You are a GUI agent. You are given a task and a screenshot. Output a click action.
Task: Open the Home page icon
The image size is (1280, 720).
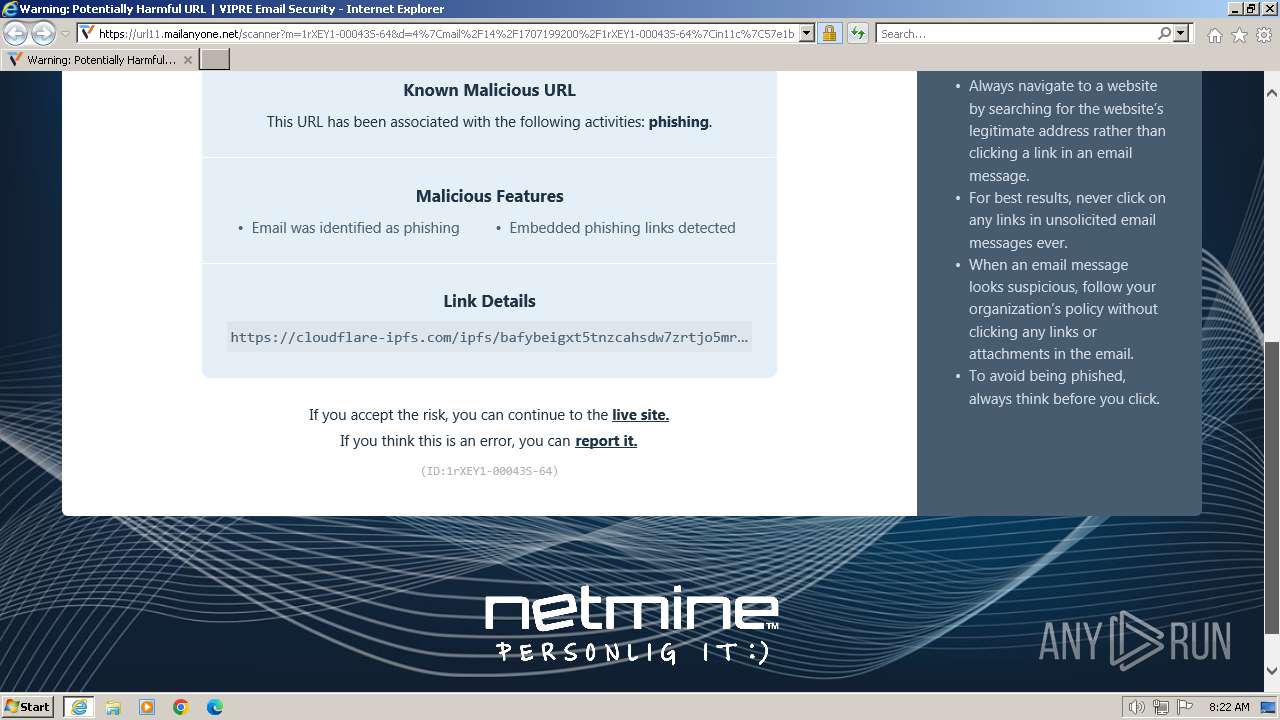pyautogui.click(x=1214, y=34)
